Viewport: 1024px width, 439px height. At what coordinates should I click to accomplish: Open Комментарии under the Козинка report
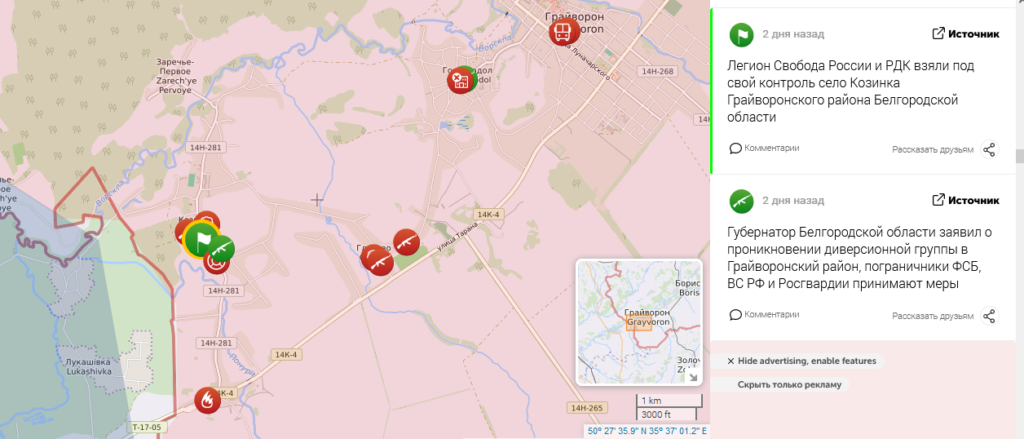764,148
